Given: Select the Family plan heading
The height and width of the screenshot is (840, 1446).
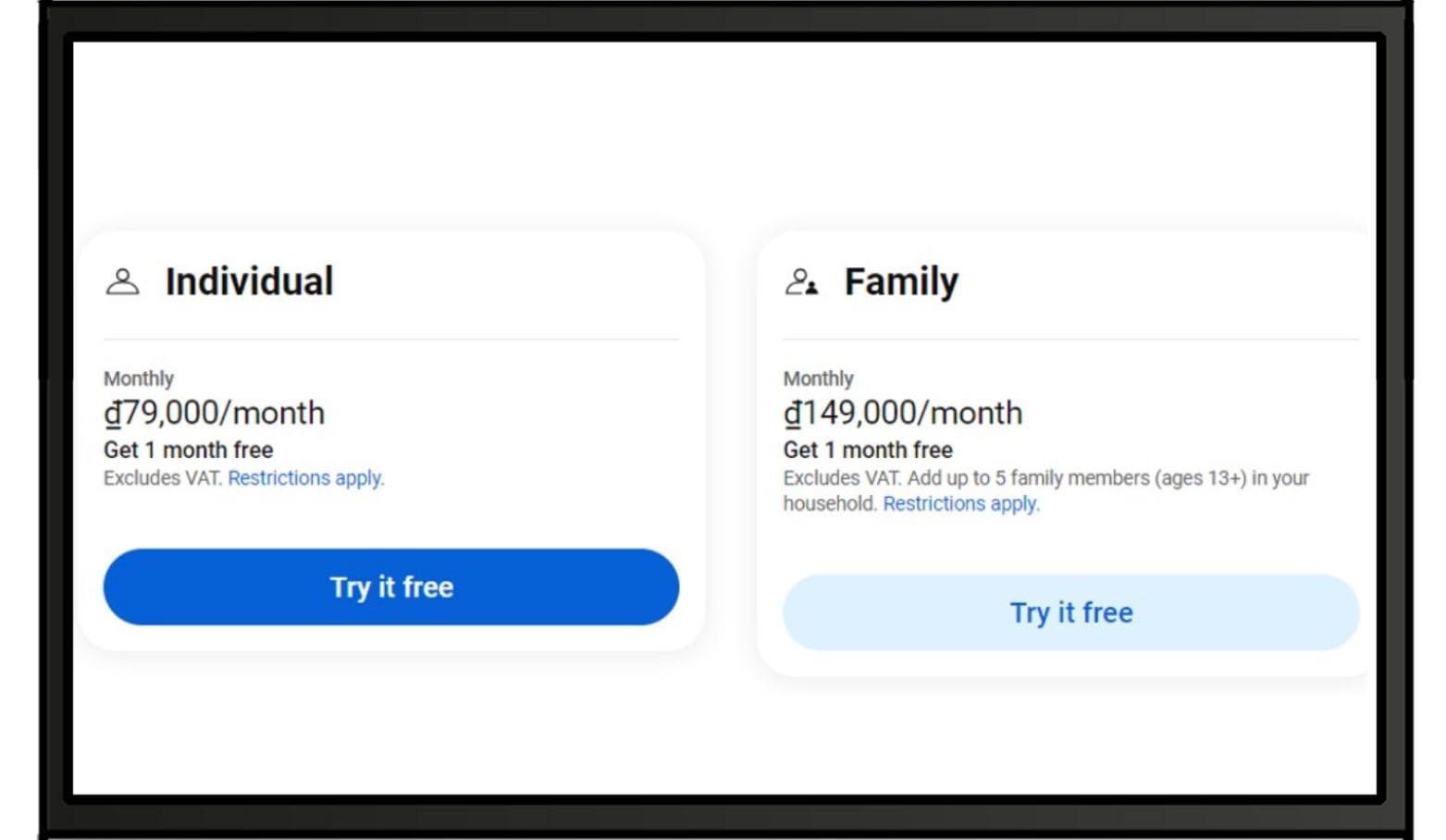Looking at the screenshot, I should coord(901,281).
